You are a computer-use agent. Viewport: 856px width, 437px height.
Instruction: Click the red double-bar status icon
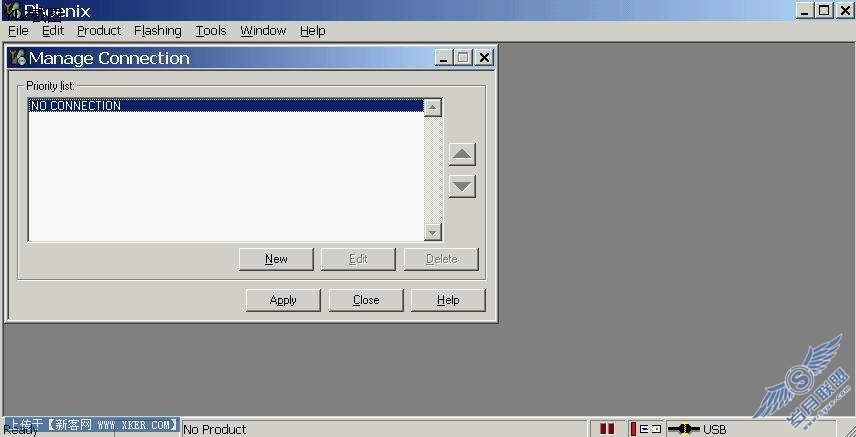tap(607, 429)
